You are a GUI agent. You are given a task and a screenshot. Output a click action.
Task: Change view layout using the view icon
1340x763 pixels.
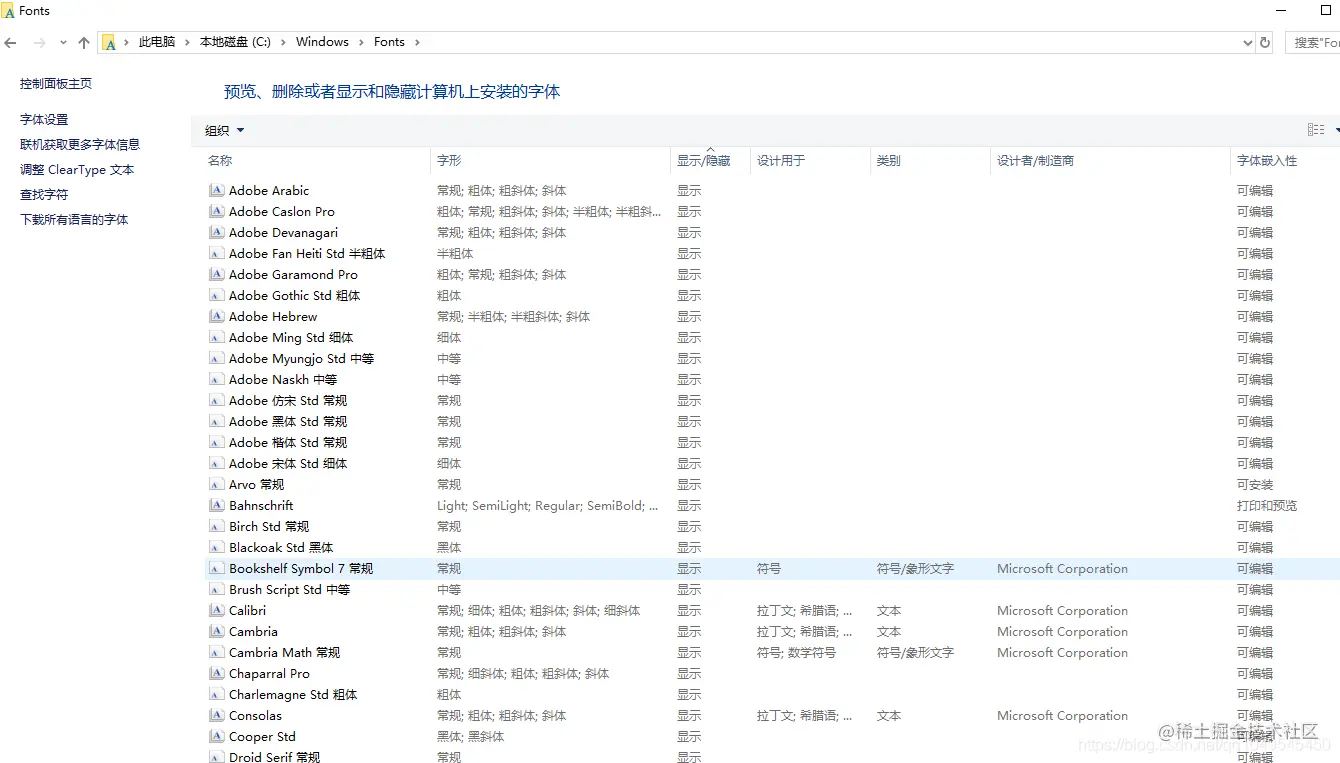point(1316,130)
